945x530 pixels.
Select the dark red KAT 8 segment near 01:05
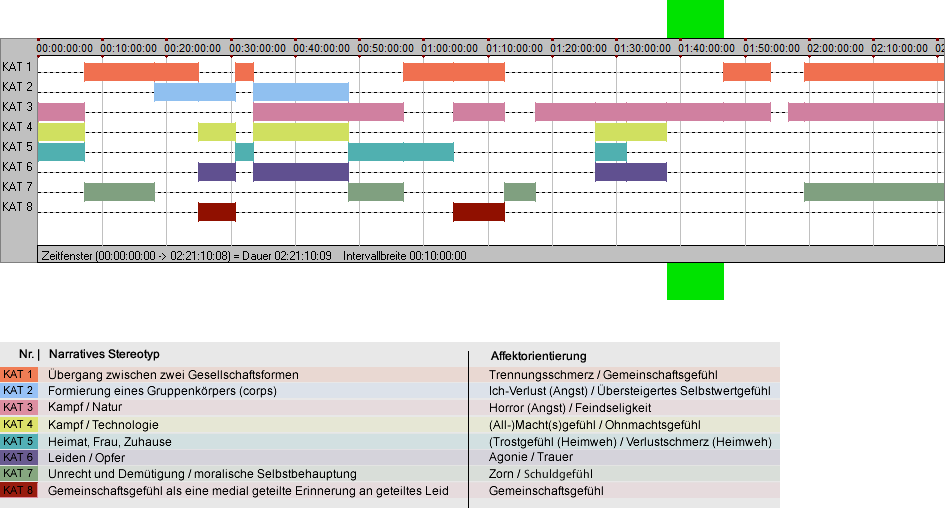(x=479, y=212)
